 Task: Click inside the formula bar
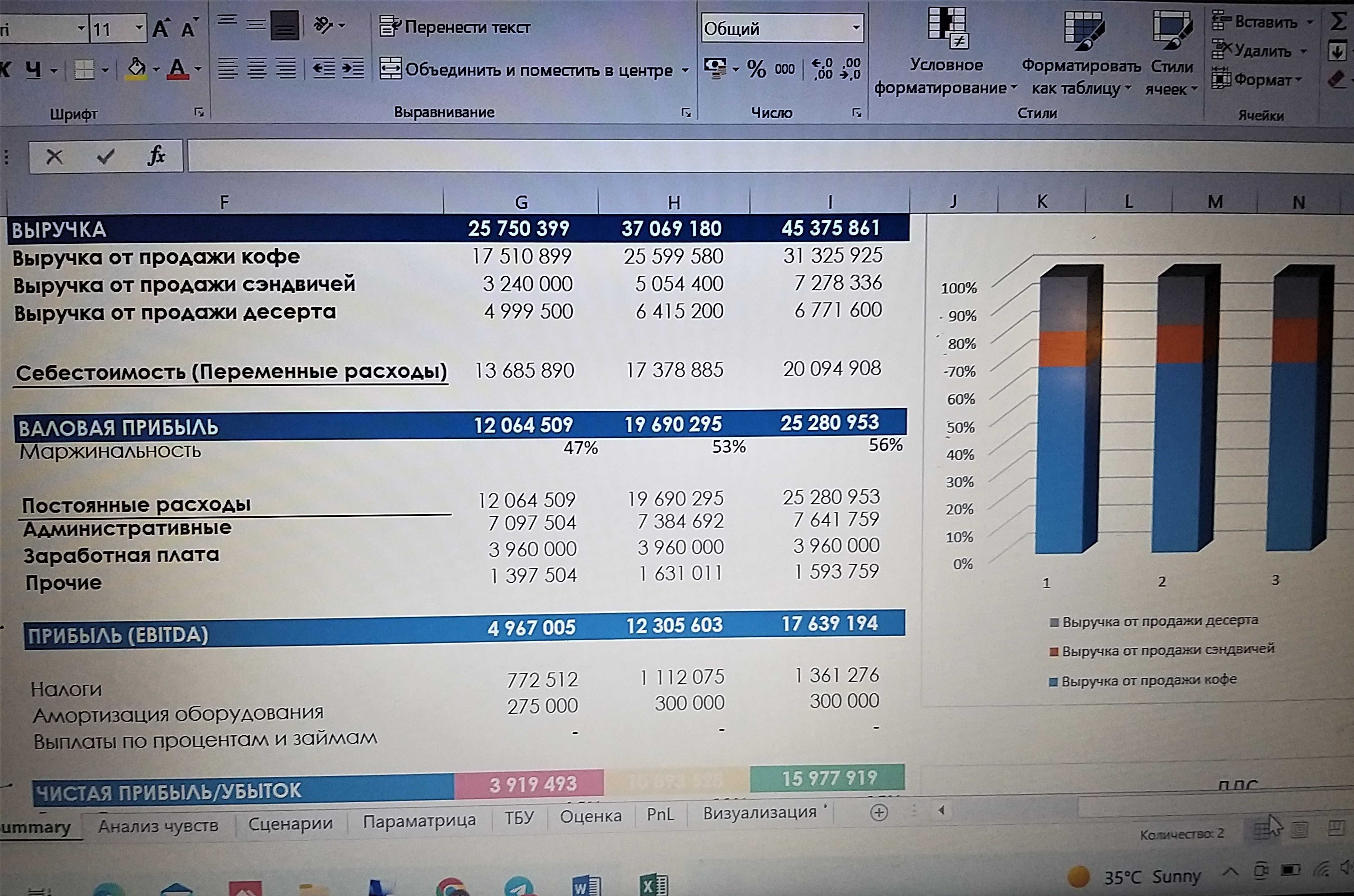[770, 156]
